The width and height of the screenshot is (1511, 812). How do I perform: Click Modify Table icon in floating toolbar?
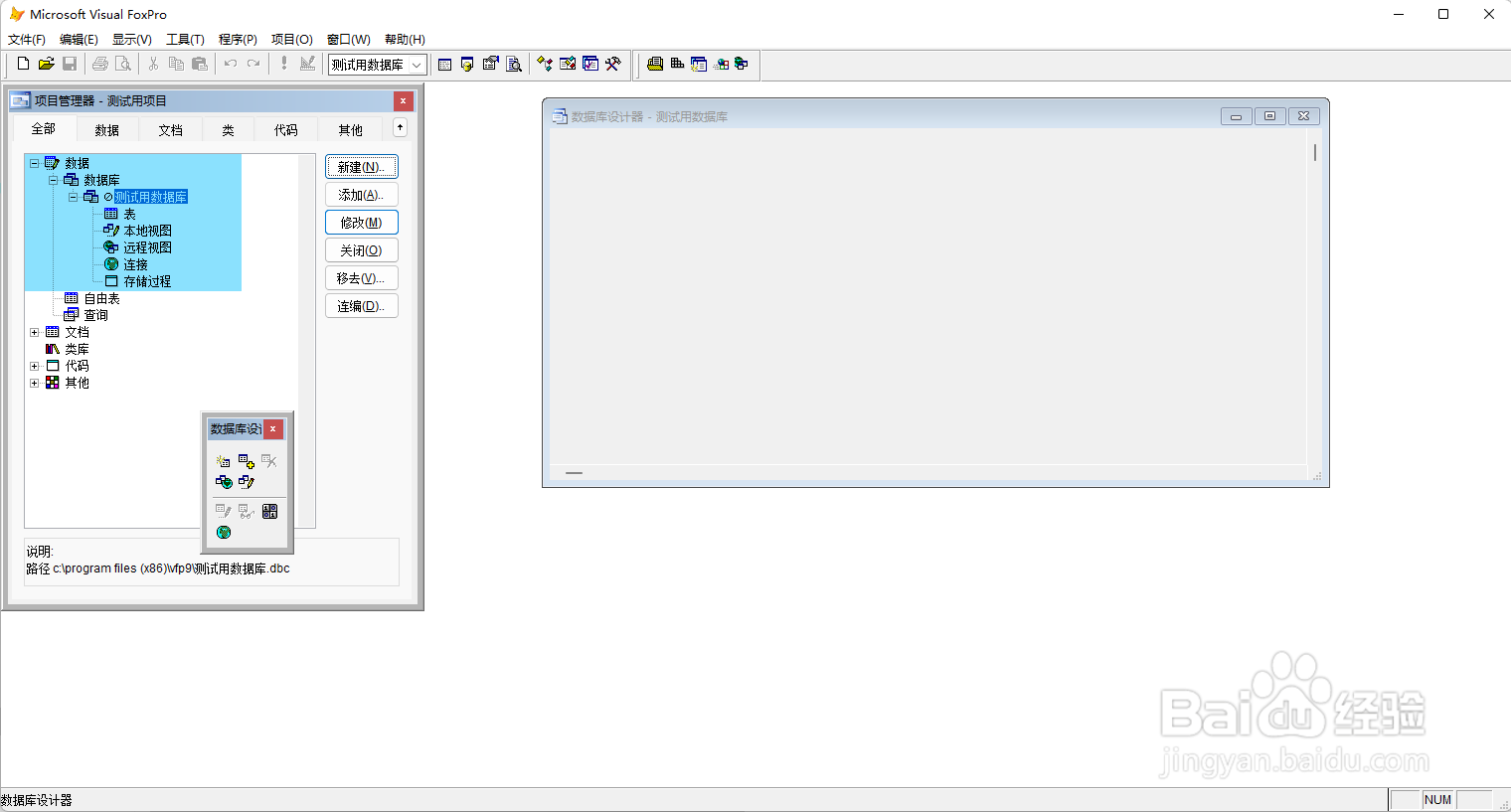pyautogui.click(x=224, y=512)
